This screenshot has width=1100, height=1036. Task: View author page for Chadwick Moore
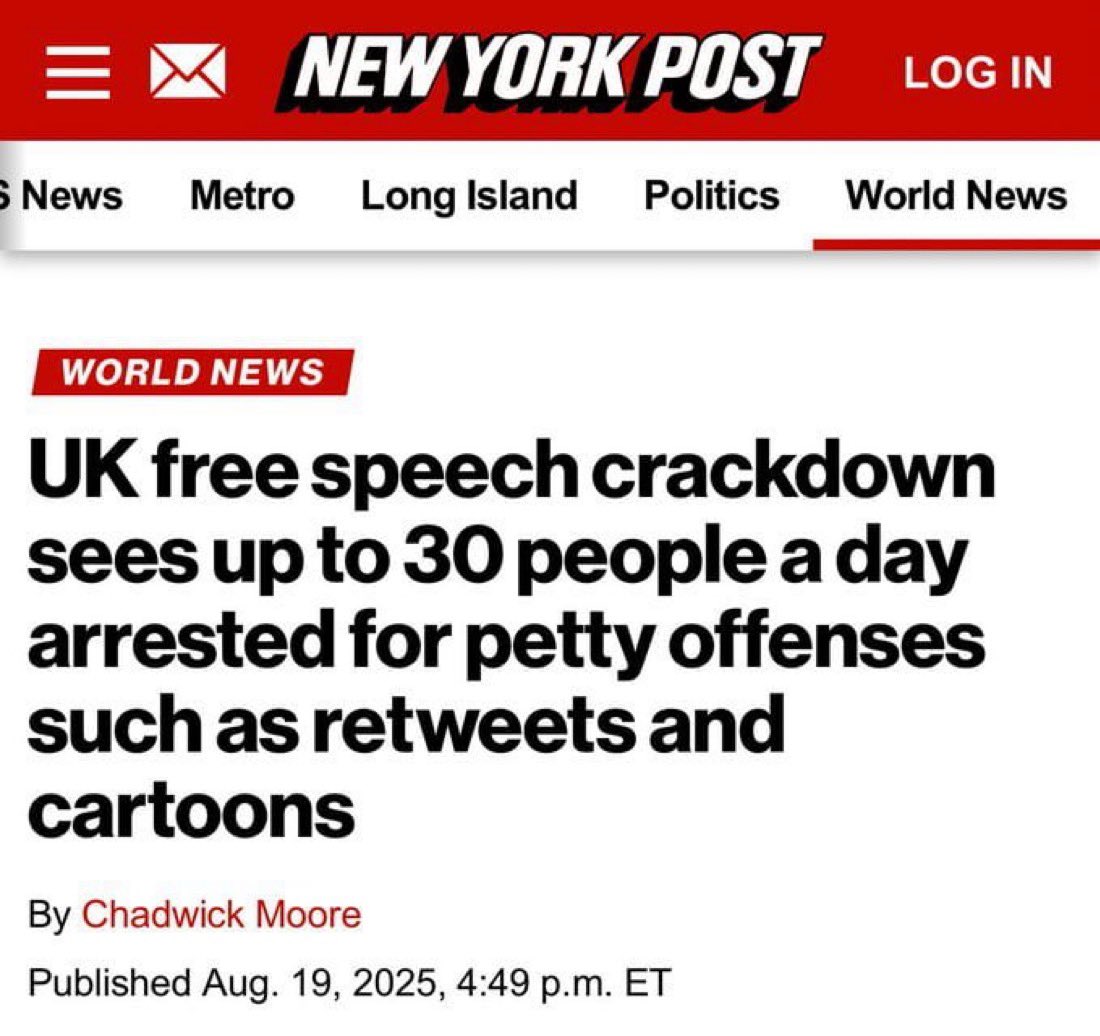222,915
